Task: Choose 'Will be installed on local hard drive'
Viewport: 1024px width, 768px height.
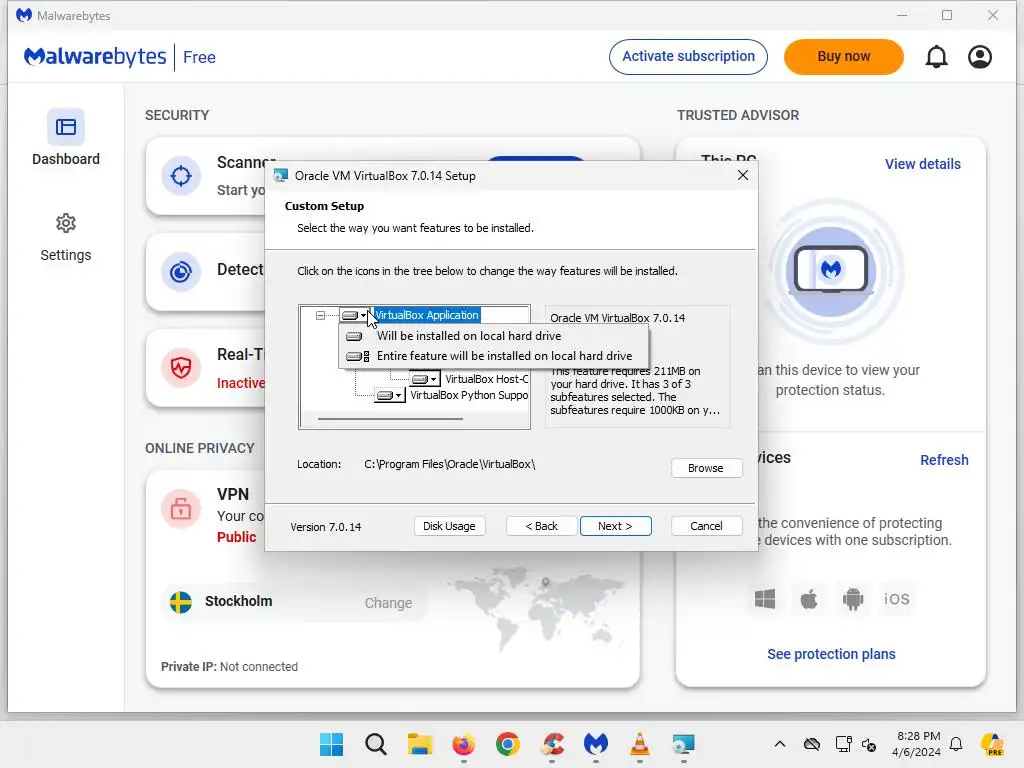Action: tap(494, 336)
